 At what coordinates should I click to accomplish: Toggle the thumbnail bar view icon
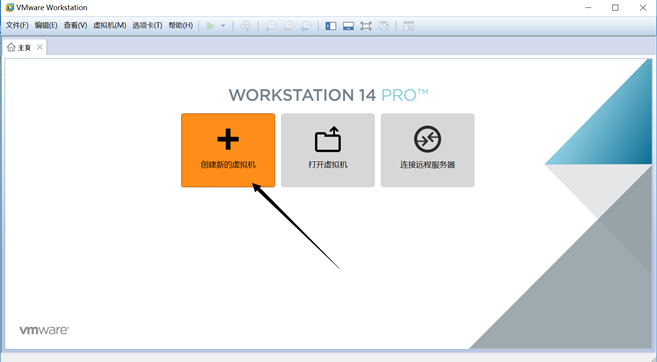pos(348,26)
